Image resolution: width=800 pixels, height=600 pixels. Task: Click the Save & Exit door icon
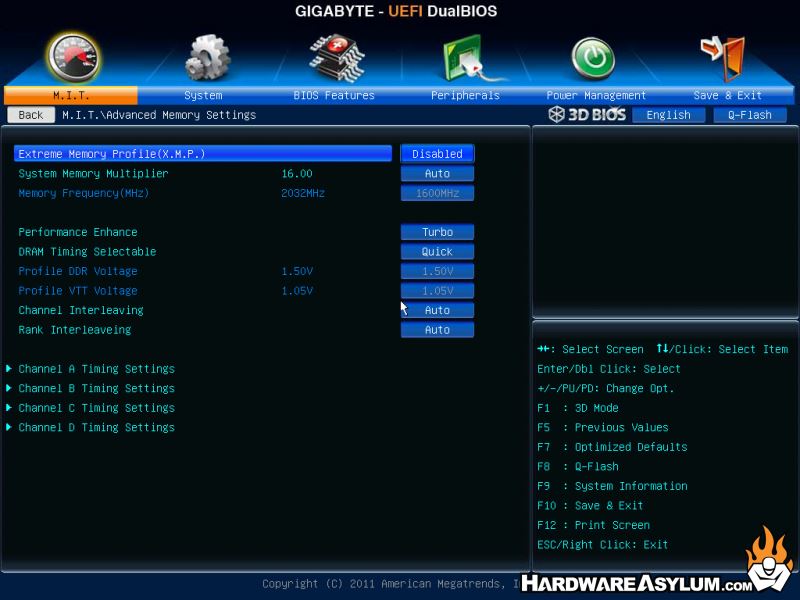pos(723,58)
